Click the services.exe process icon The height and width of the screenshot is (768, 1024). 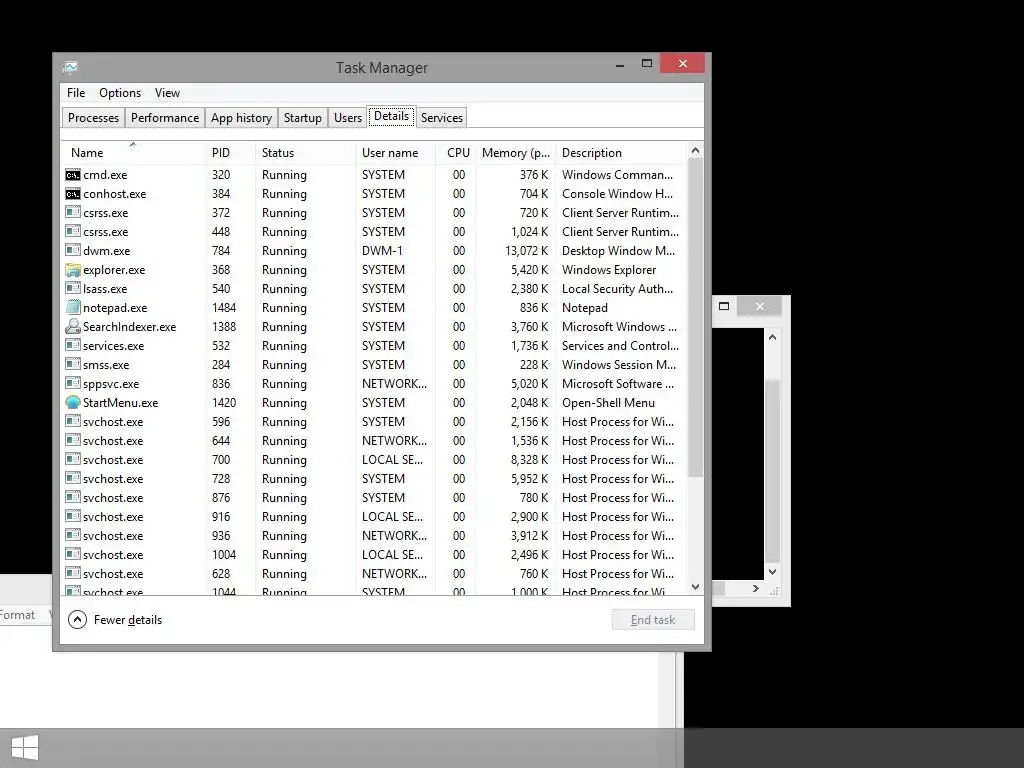(72, 345)
